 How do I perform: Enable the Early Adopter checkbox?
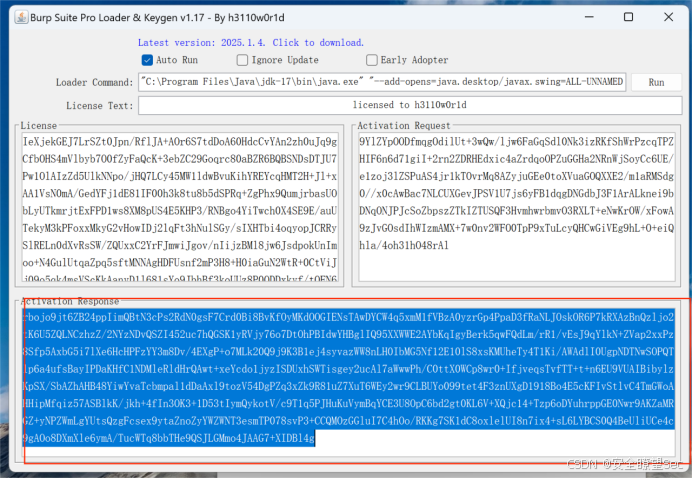click(x=372, y=60)
